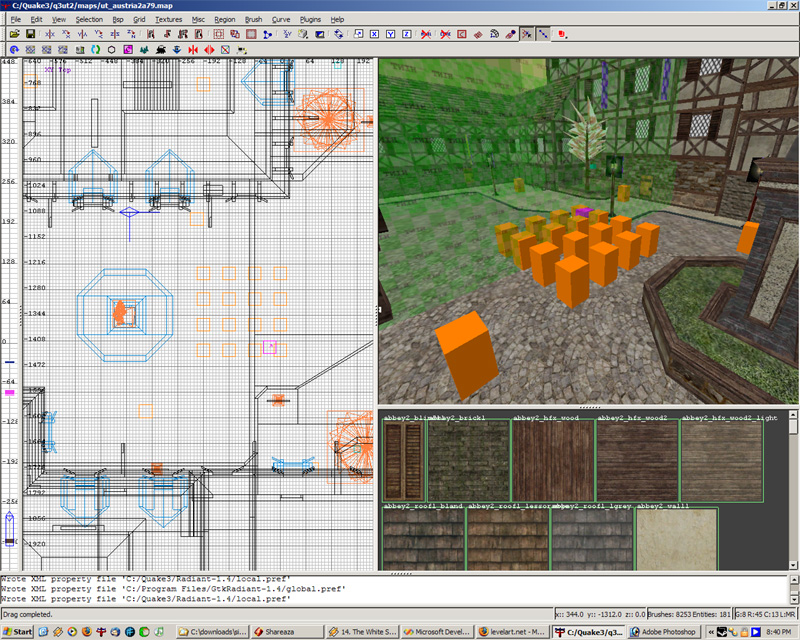Click the 'Brushes: 8253 Entities: 181' status text

point(689,614)
